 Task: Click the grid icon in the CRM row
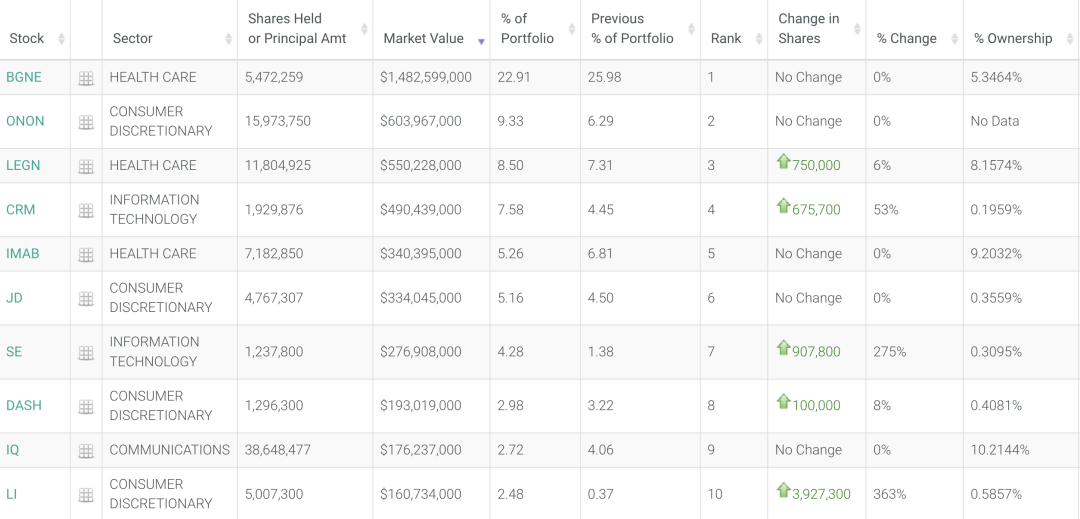coord(86,210)
